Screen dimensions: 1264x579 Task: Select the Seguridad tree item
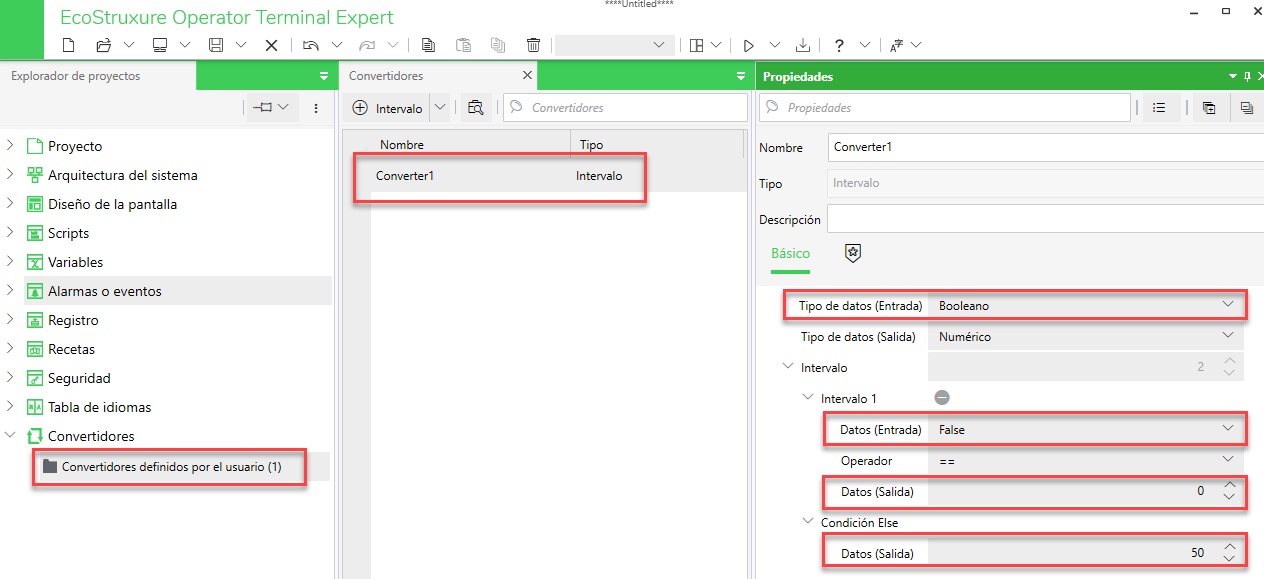[x=79, y=378]
